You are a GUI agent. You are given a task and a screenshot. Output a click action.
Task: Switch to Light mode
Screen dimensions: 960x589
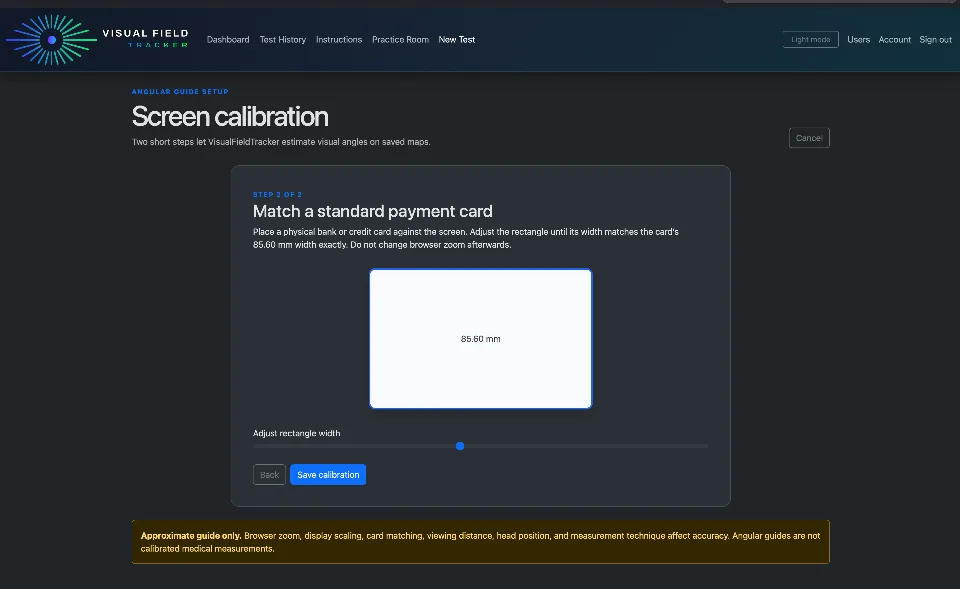click(810, 40)
